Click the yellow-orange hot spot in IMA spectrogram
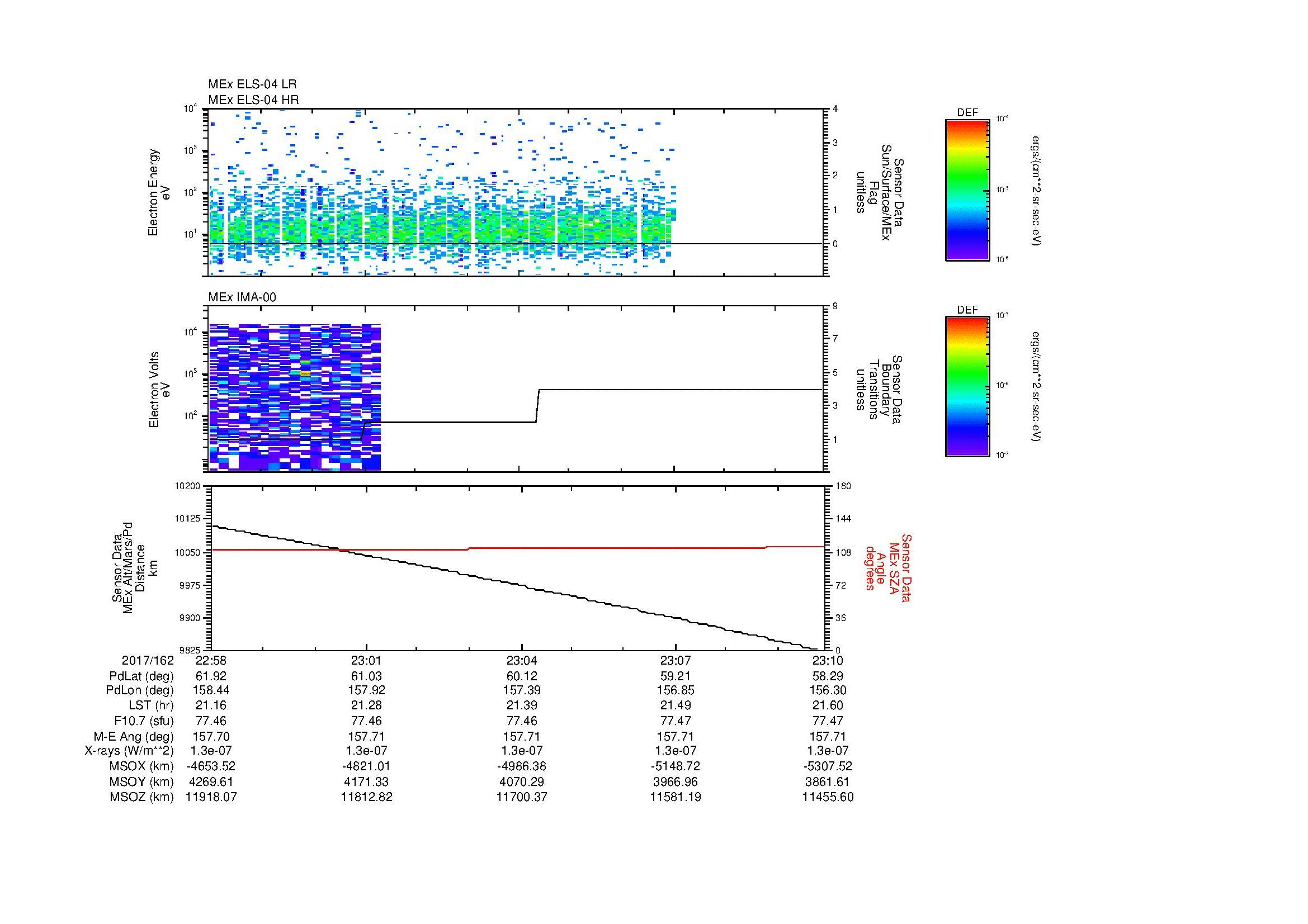 306,373
